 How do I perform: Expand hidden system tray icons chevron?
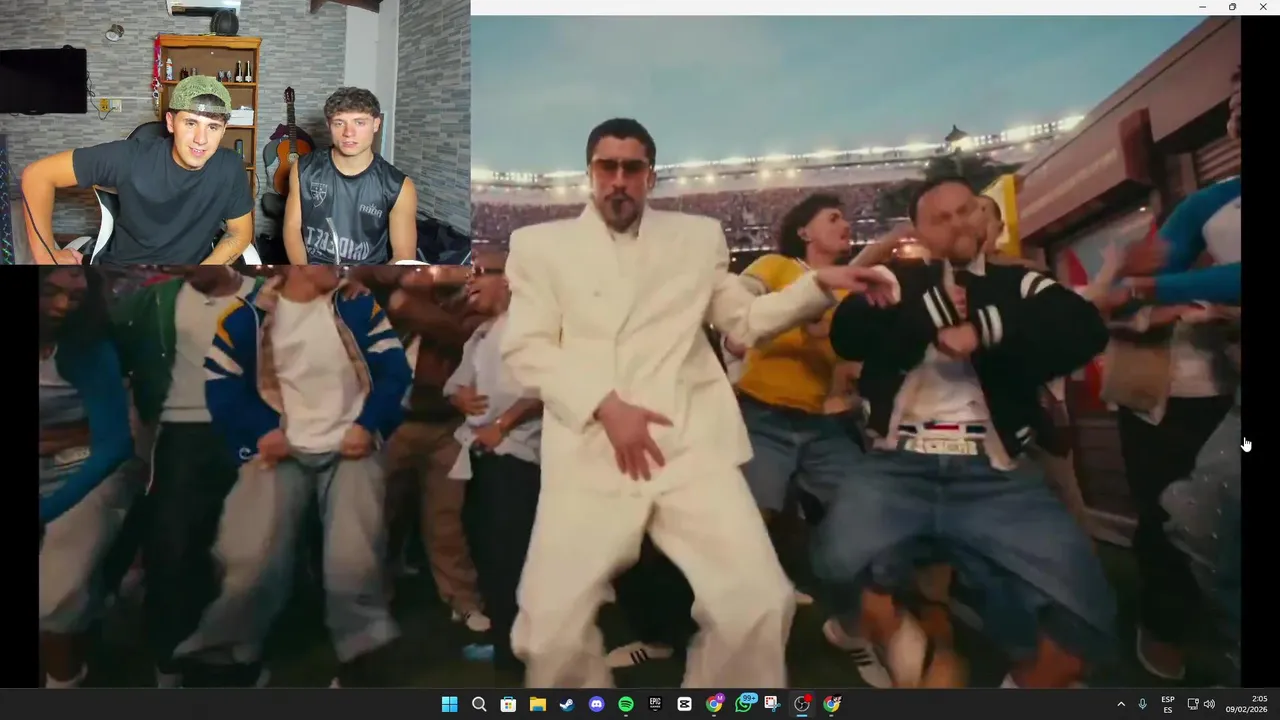tap(1120, 704)
